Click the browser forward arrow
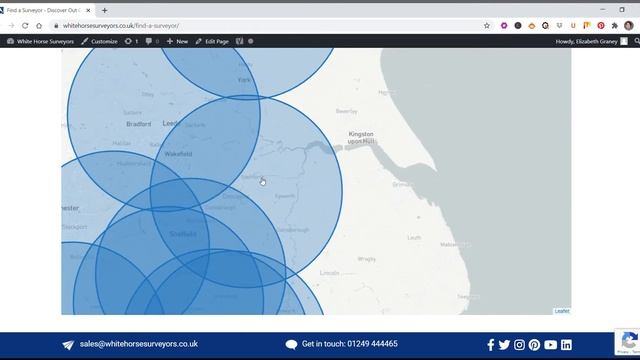 [x=11, y=25]
